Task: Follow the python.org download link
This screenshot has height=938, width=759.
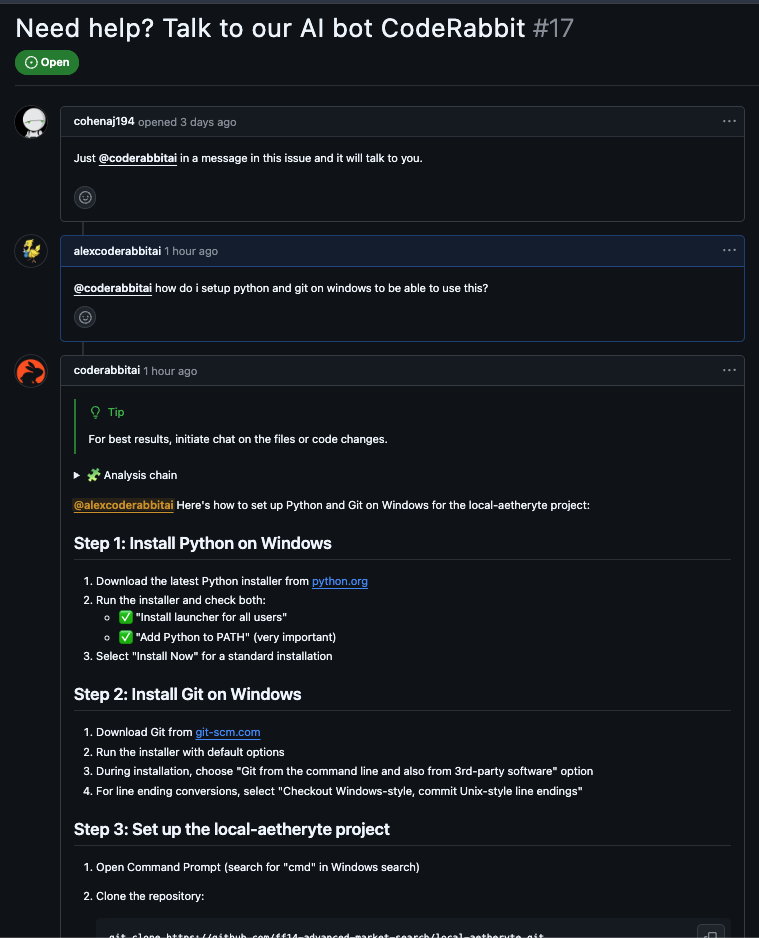Action: point(339,581)
